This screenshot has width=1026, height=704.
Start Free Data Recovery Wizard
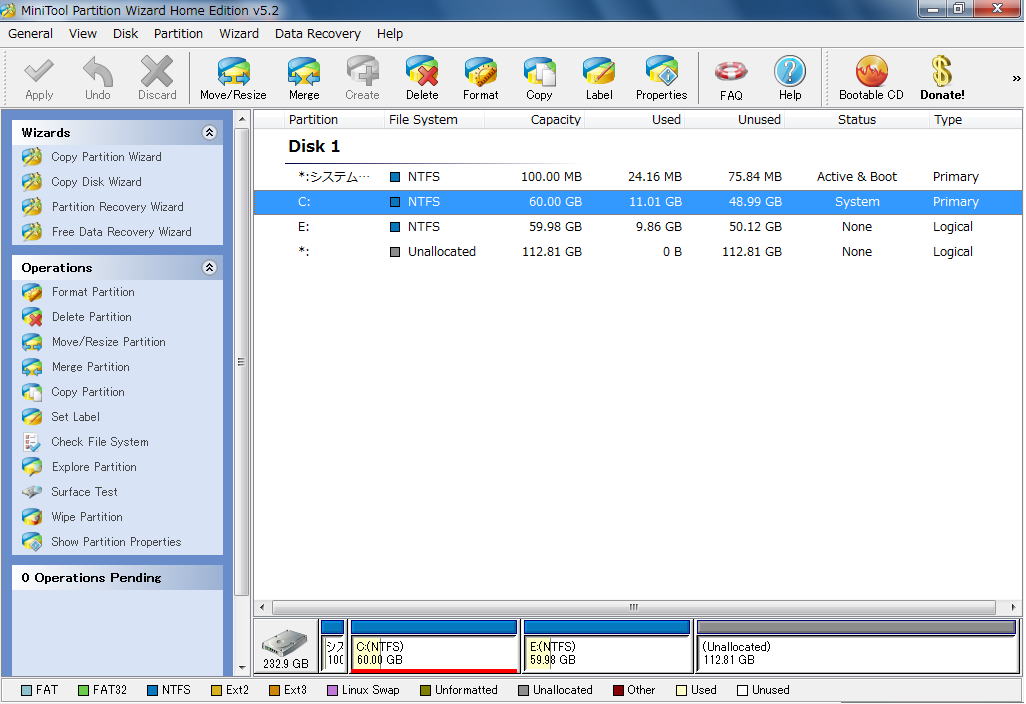[121, 232]
